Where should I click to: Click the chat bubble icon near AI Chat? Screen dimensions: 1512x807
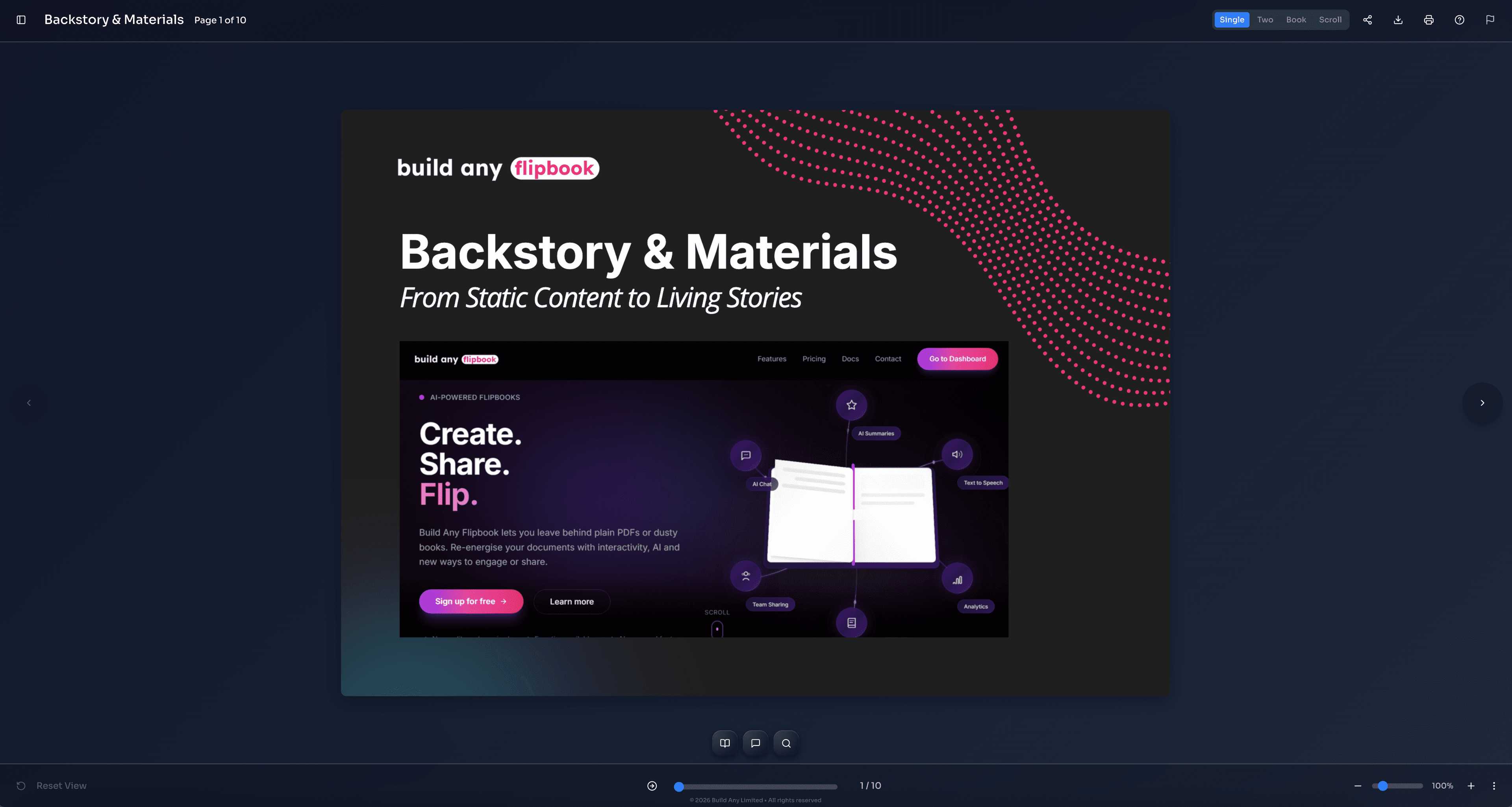click(x=745, y=455)
